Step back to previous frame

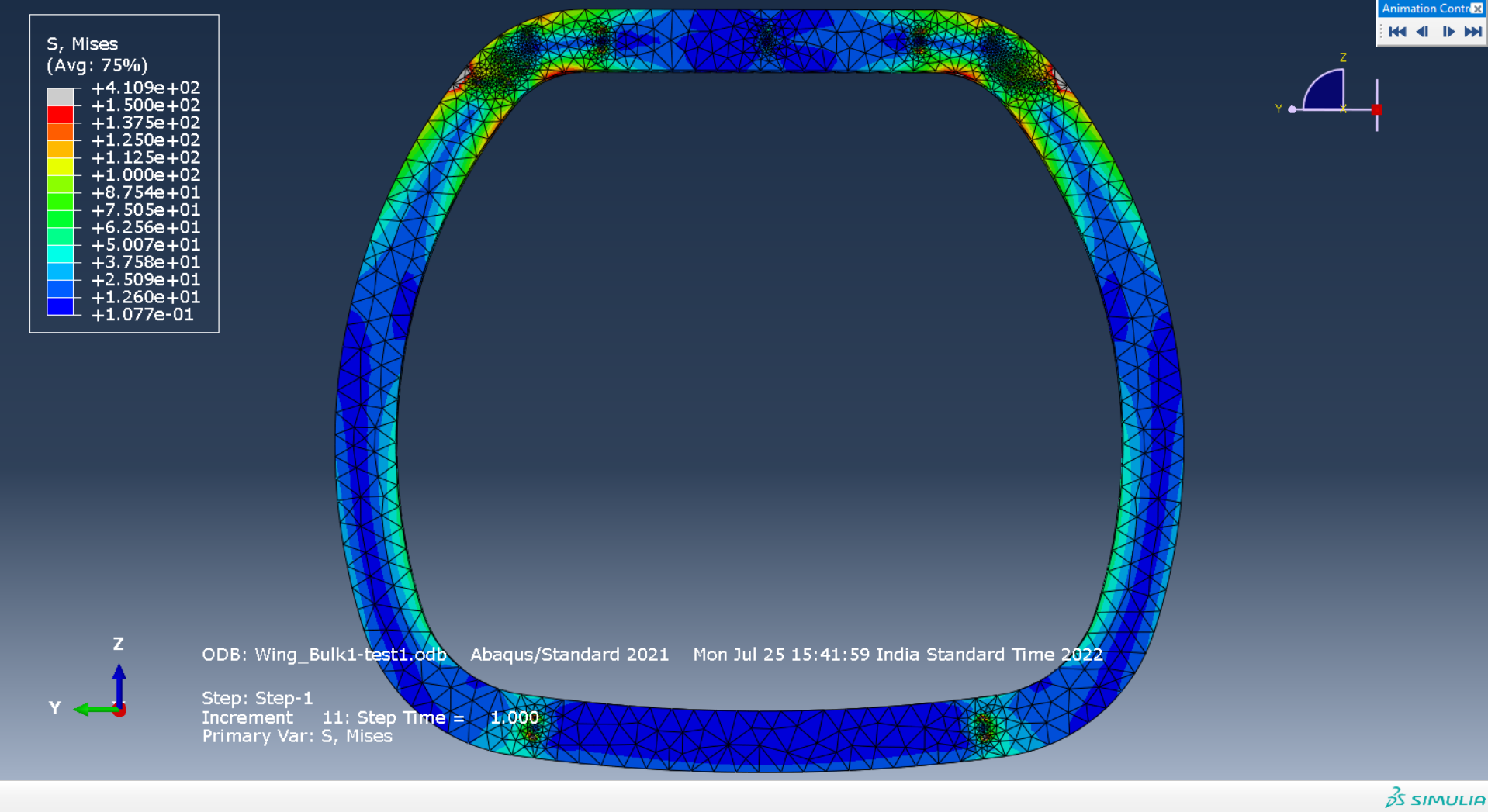(x=1422, y=32)
